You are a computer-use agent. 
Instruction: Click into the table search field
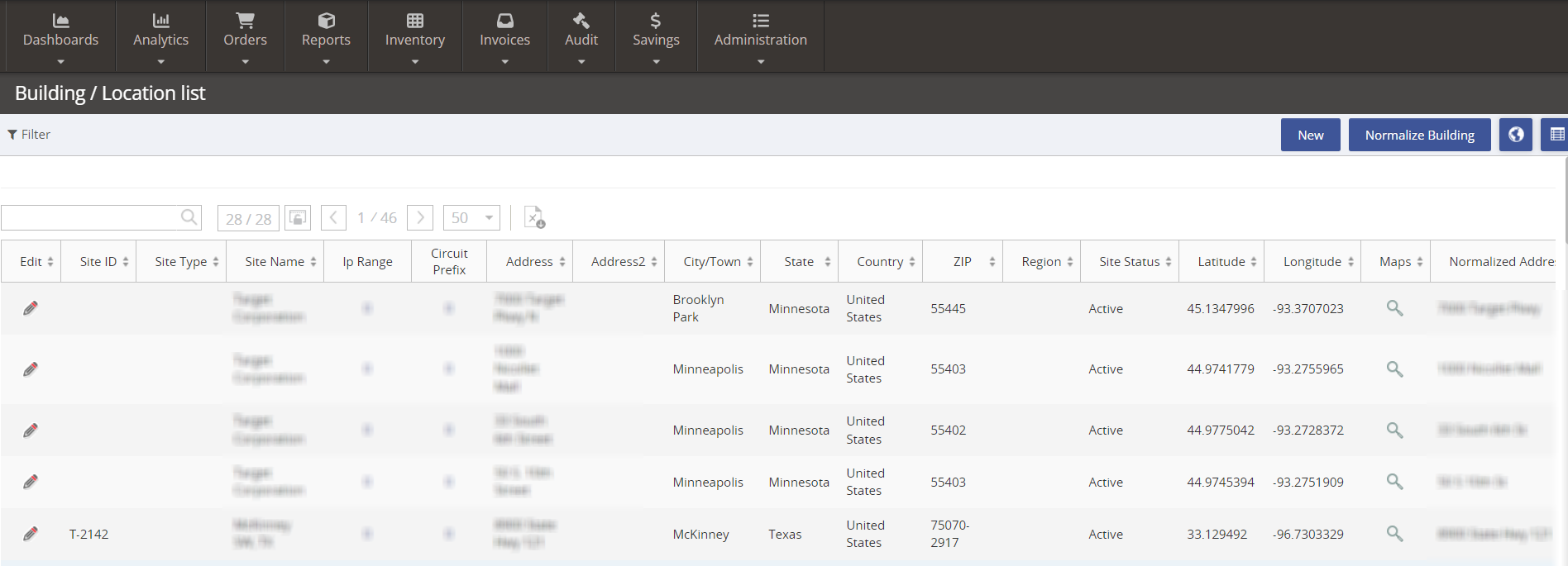click(x=89, y=217)
